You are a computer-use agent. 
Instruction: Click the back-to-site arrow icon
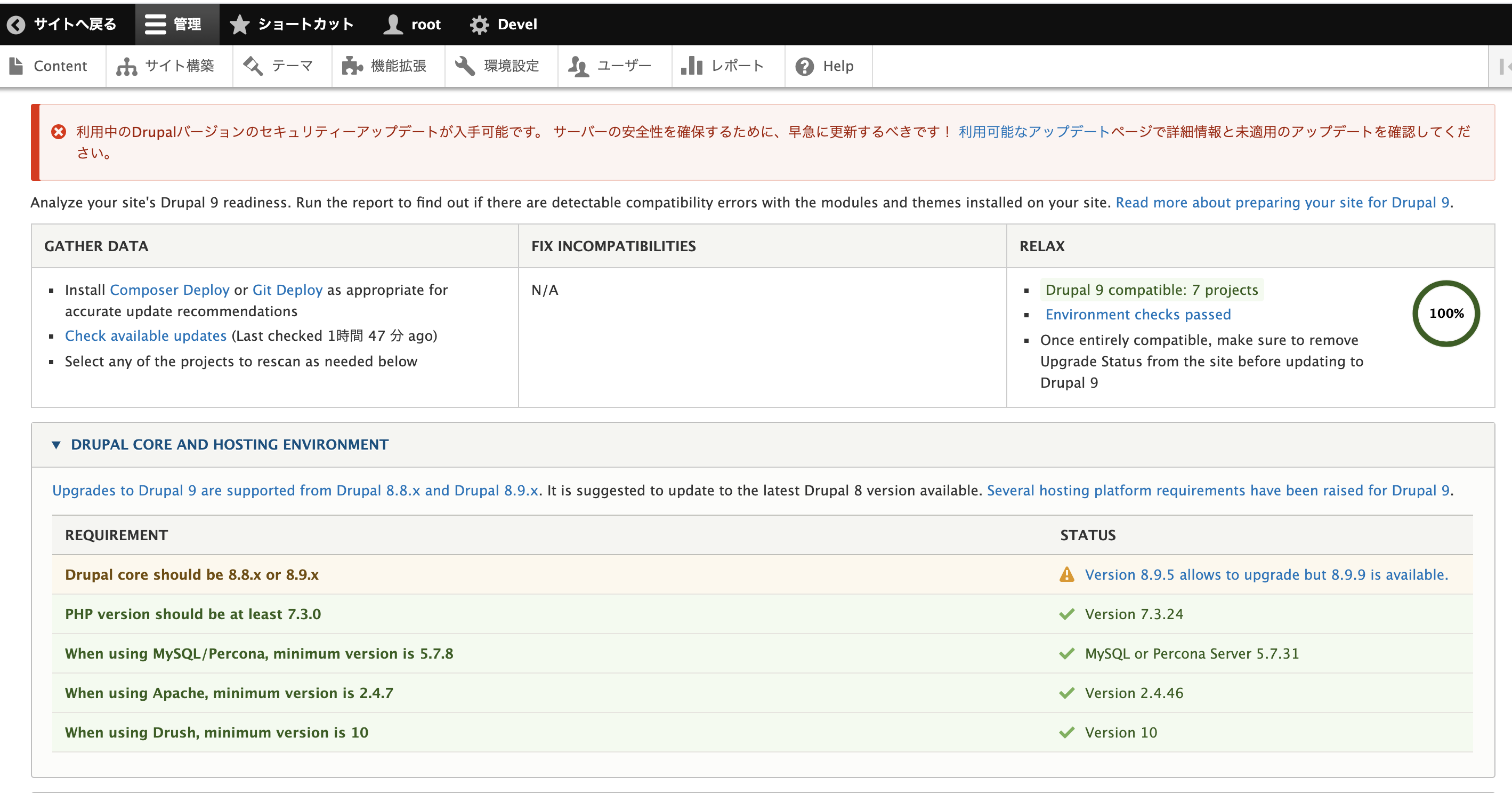[x=16, y=24]
